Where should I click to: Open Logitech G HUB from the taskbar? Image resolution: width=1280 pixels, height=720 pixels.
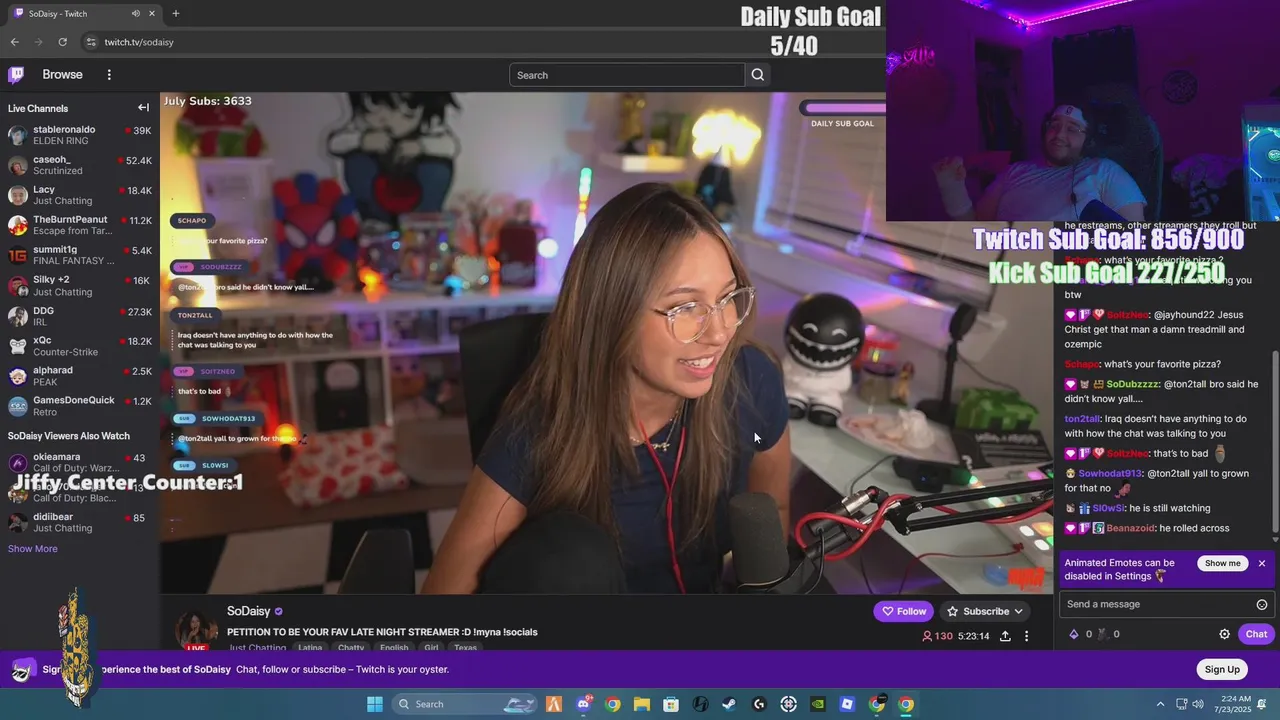759,704
